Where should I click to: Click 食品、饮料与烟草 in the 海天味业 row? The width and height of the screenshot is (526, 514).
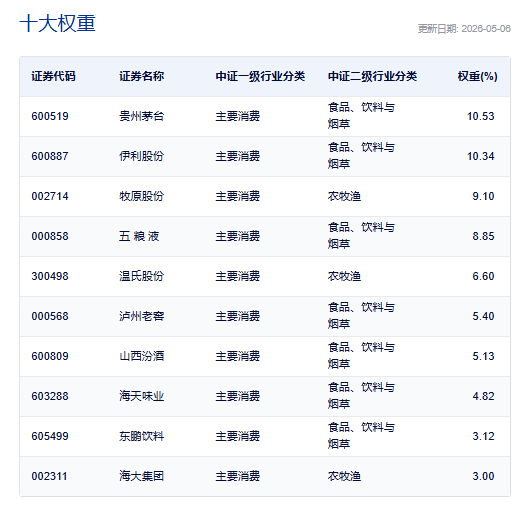(x=361, y=396)
